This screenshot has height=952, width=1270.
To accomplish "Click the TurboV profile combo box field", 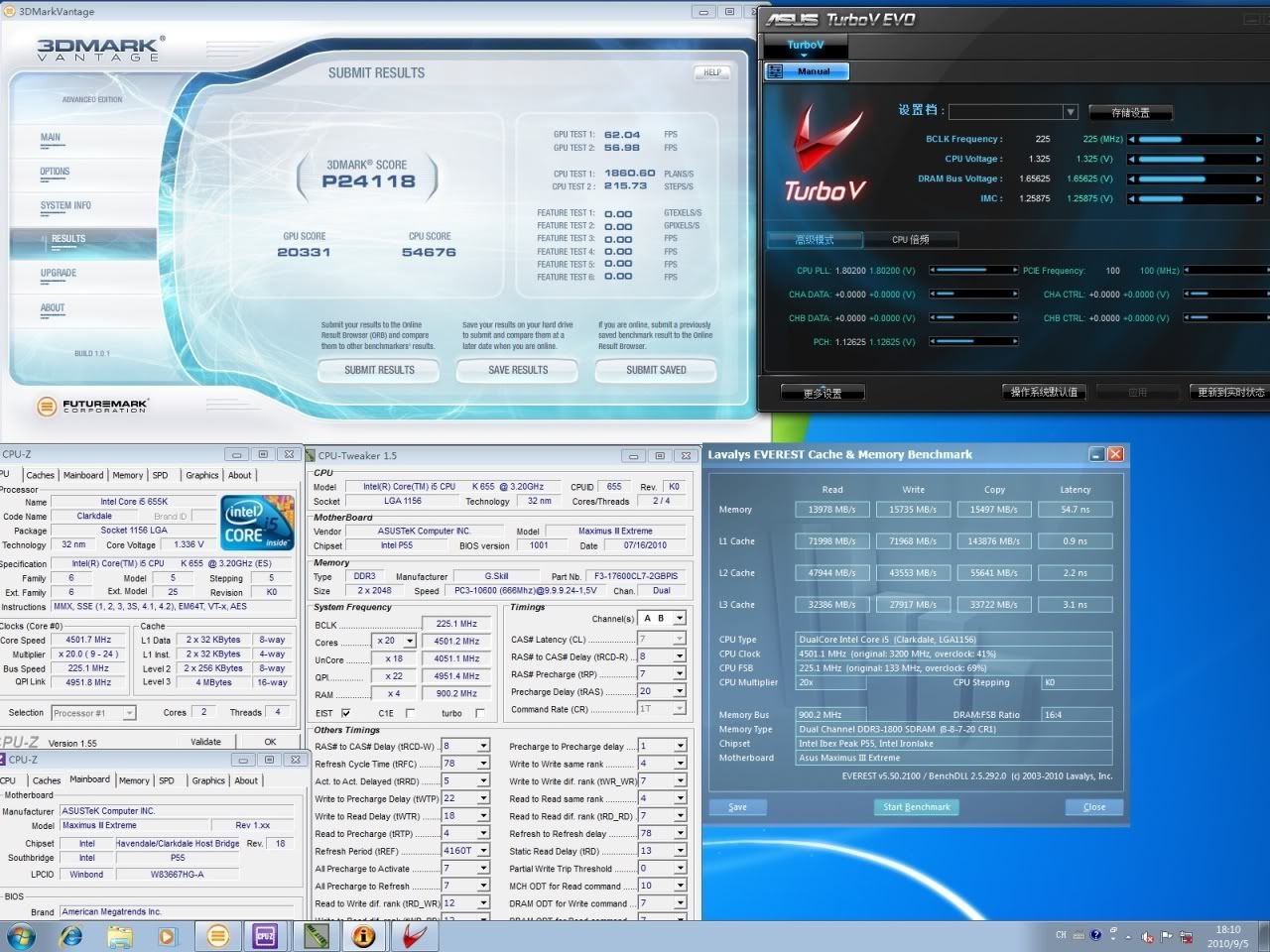I will pos(1006,112).
